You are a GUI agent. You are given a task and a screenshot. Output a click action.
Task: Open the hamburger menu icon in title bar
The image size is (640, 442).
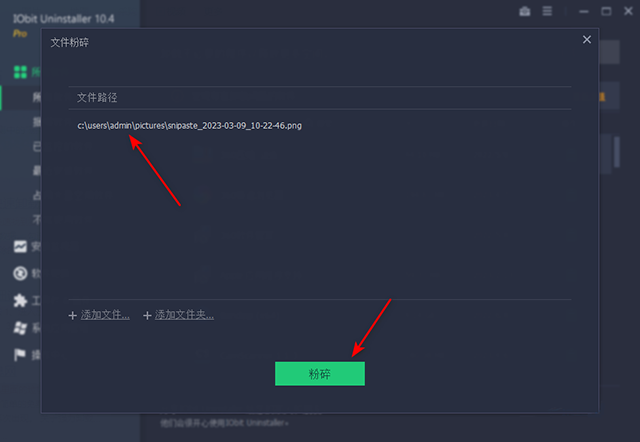(x=547, y=11)
